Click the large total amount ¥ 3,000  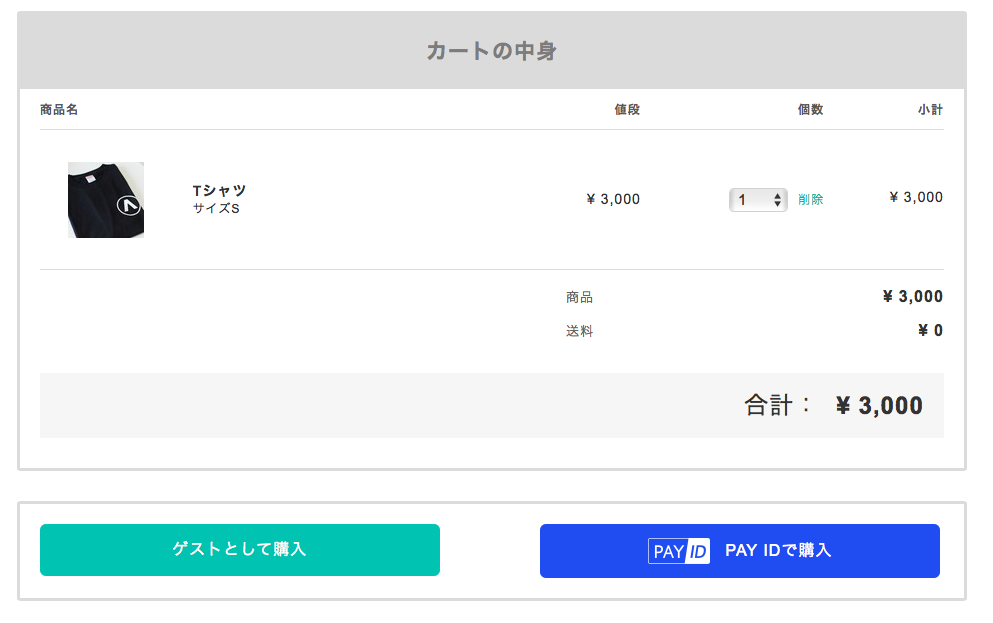point(879,405)
